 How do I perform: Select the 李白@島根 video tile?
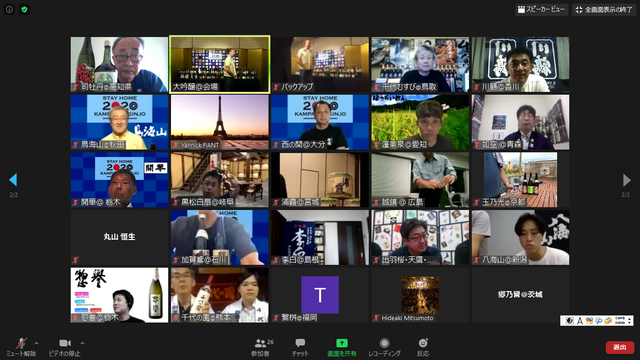tap(320, 237)
